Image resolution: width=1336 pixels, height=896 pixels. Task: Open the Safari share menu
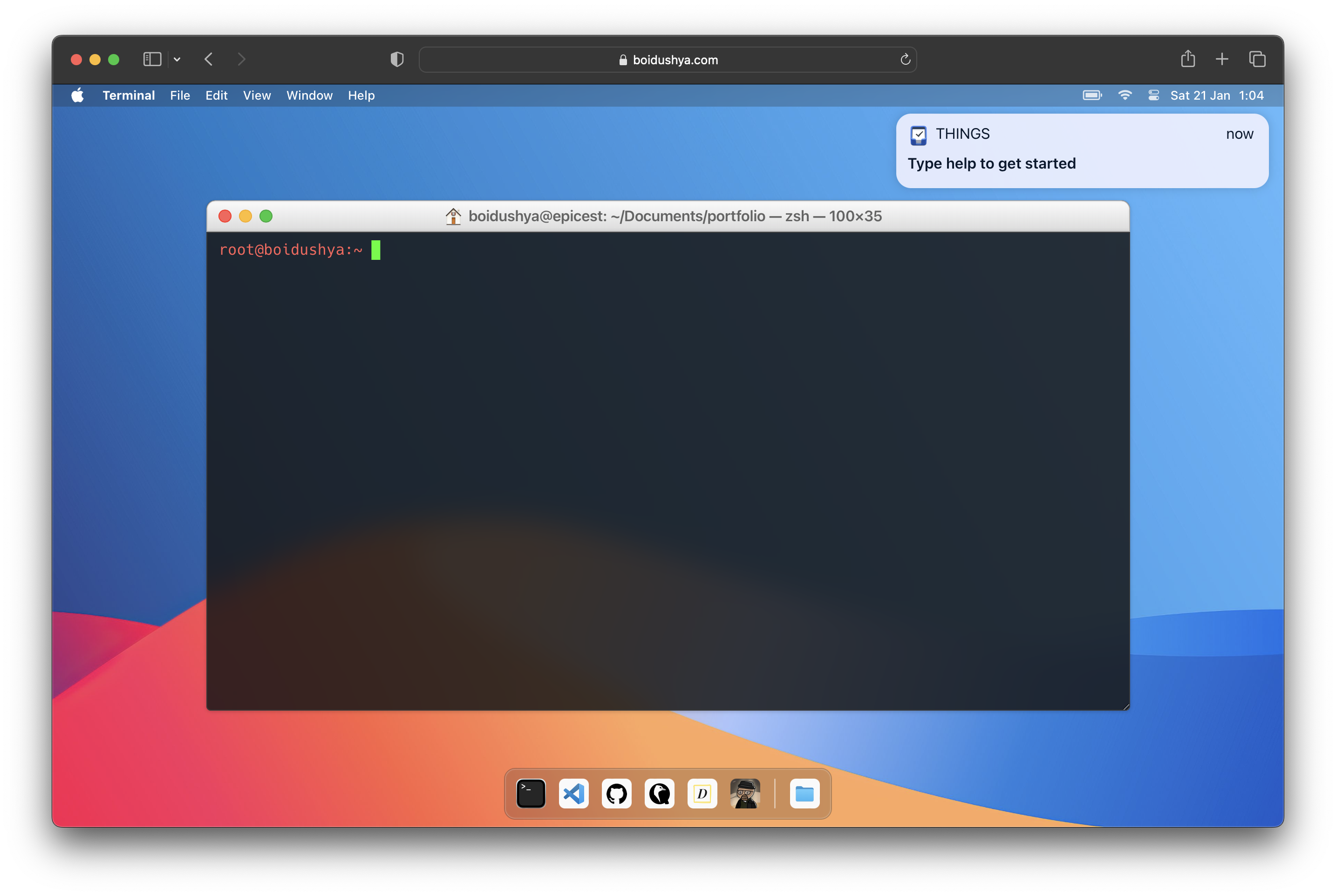[x=1188, y=59]
